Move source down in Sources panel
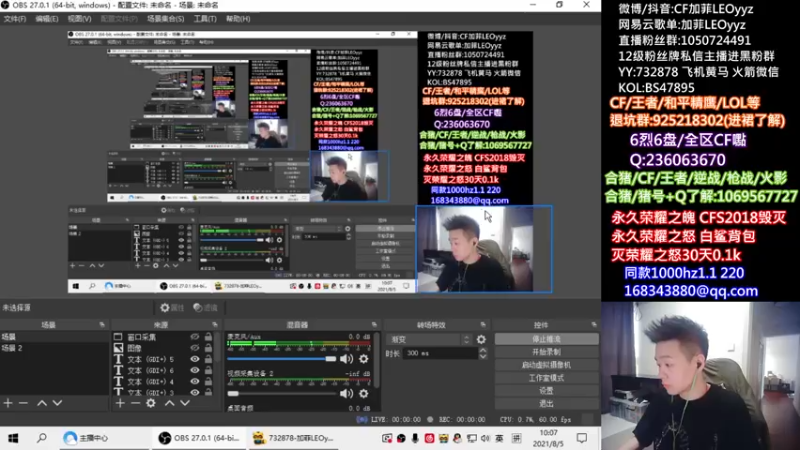The height and width of the screenshot is (450, 800). coord(185,403)
